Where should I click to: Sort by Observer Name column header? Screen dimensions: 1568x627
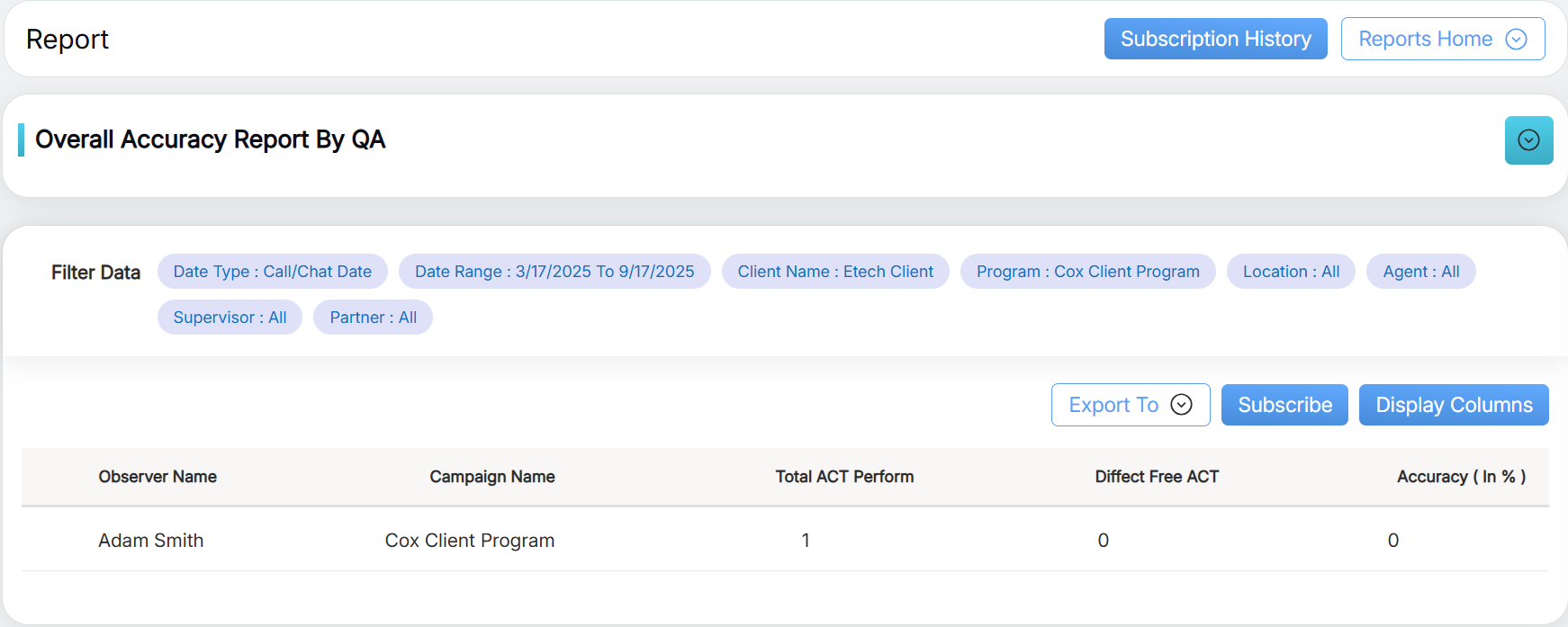(x=158, y=477)
